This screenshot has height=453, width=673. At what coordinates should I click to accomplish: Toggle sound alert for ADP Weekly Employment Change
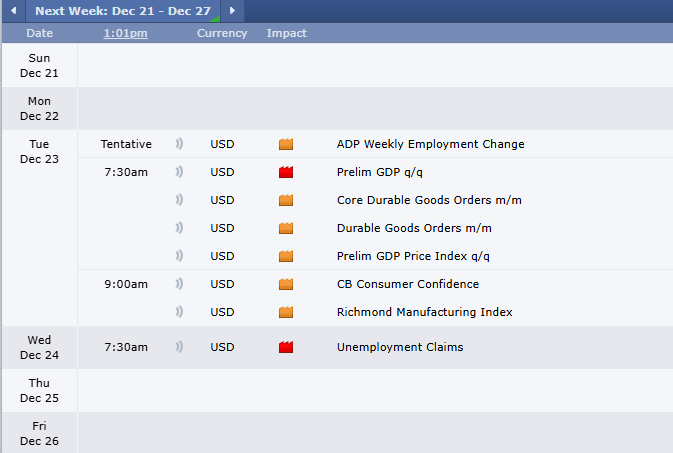(180, 144)
